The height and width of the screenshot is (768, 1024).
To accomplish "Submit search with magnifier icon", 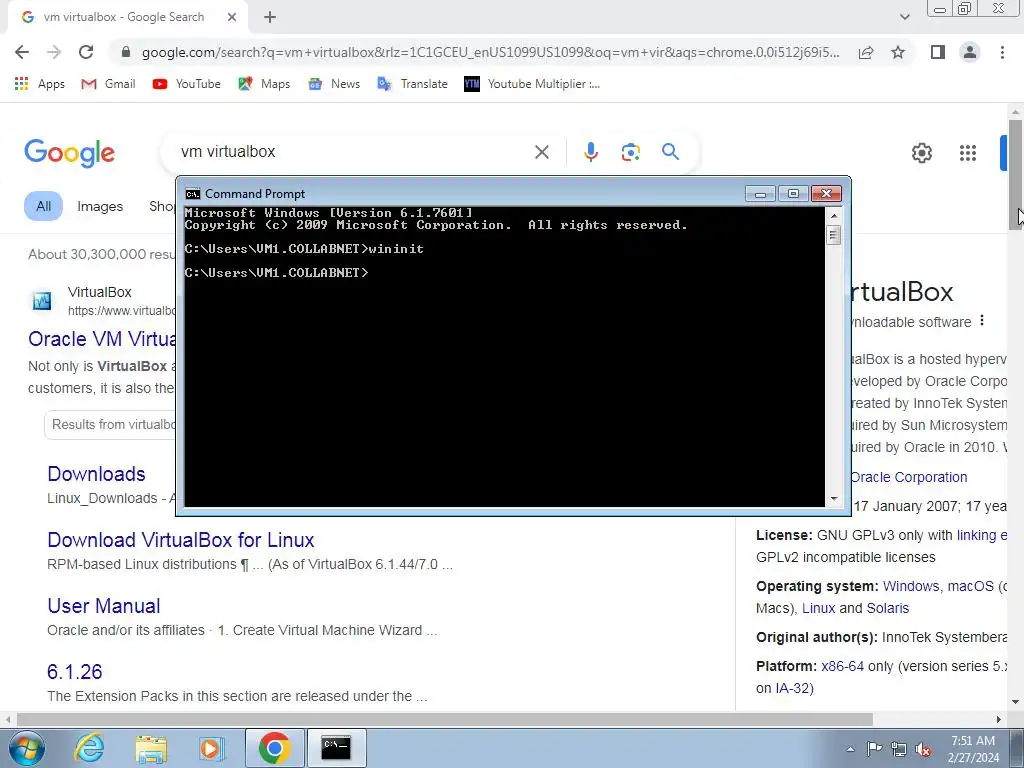I will click(670, 152).
